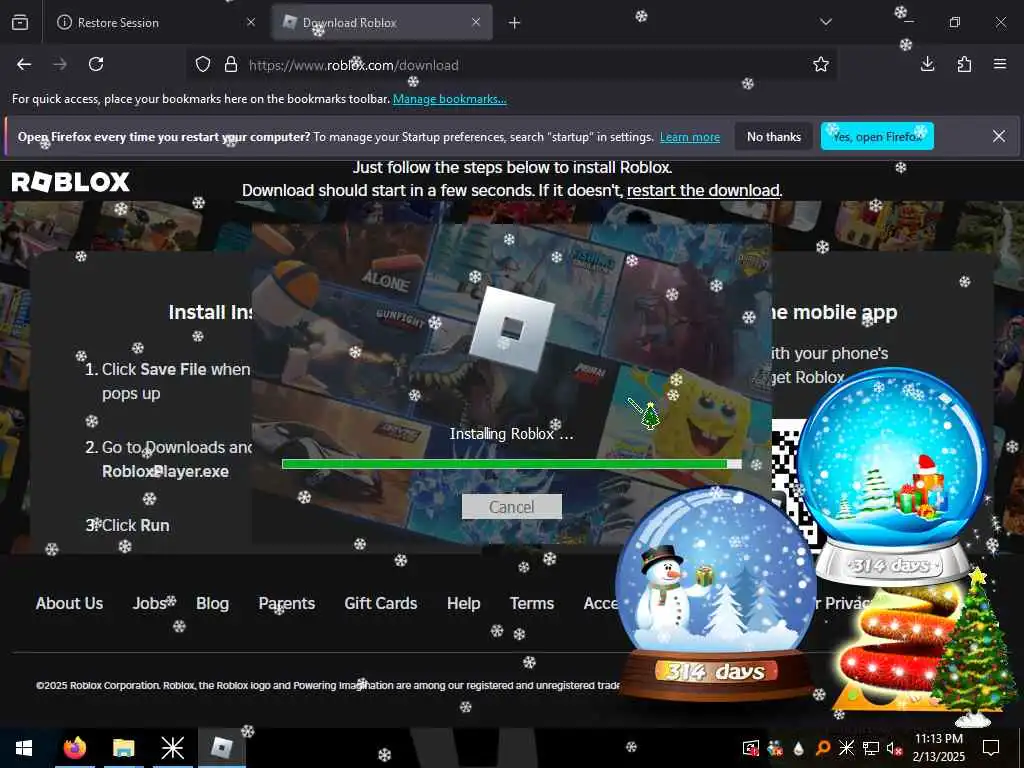Click the RobloxPlayer.exe instruction text

(x=165, y=472)
